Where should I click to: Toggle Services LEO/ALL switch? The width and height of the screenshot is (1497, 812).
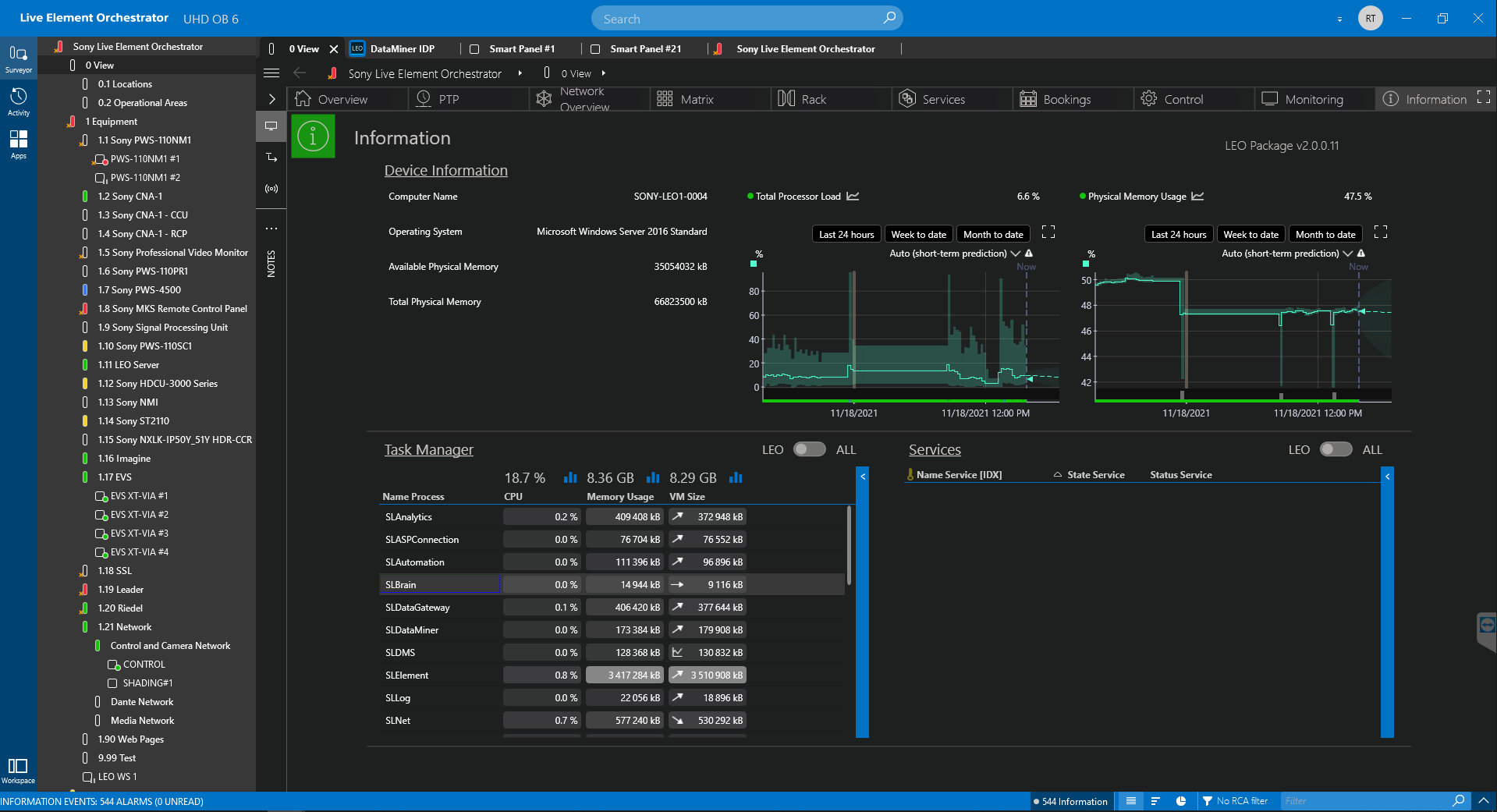click(x=1336, y=449)
